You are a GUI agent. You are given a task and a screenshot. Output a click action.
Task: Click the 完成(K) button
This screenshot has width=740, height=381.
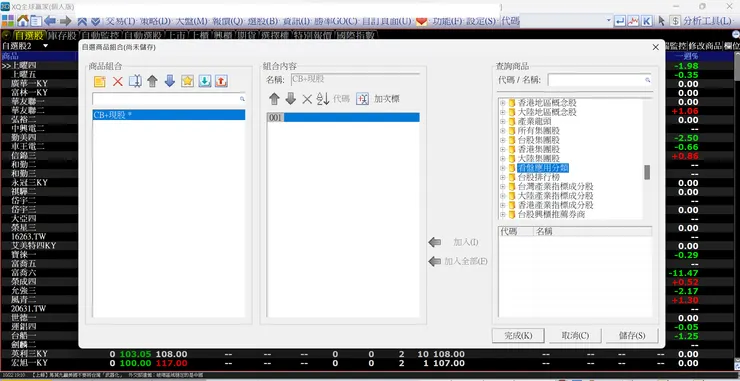click(518, 336)
